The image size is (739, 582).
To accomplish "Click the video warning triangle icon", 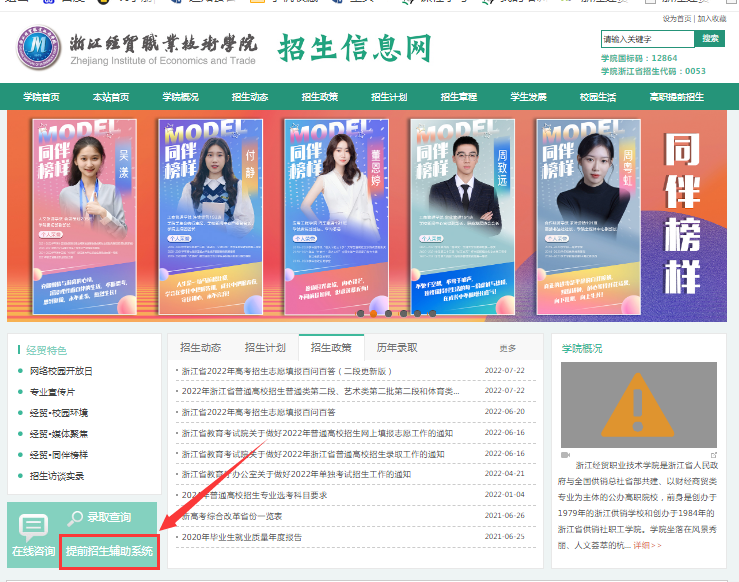I will pyautogui.click(x=638, y=406).
